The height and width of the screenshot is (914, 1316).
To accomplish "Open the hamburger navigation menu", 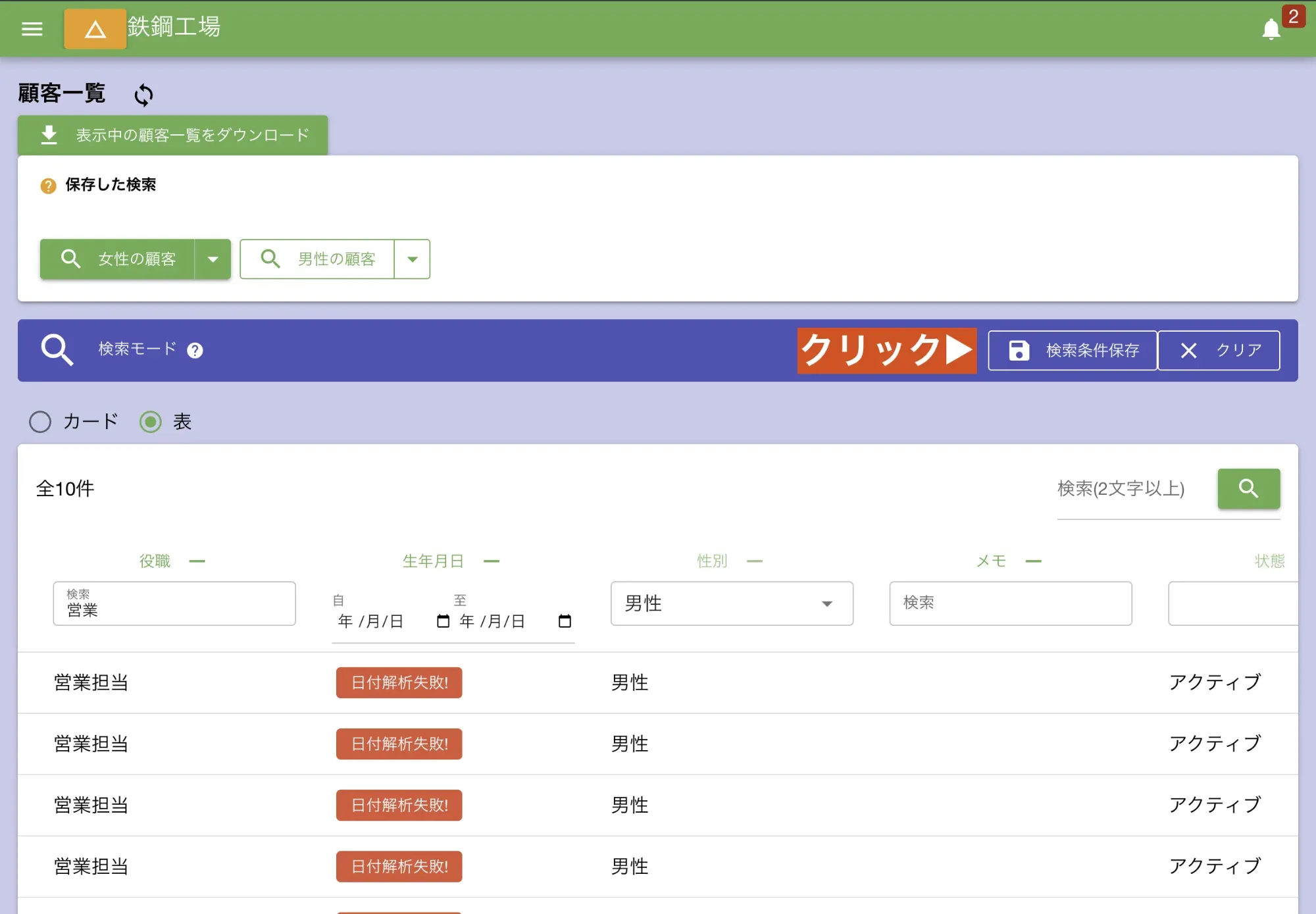I will (32, 29).
